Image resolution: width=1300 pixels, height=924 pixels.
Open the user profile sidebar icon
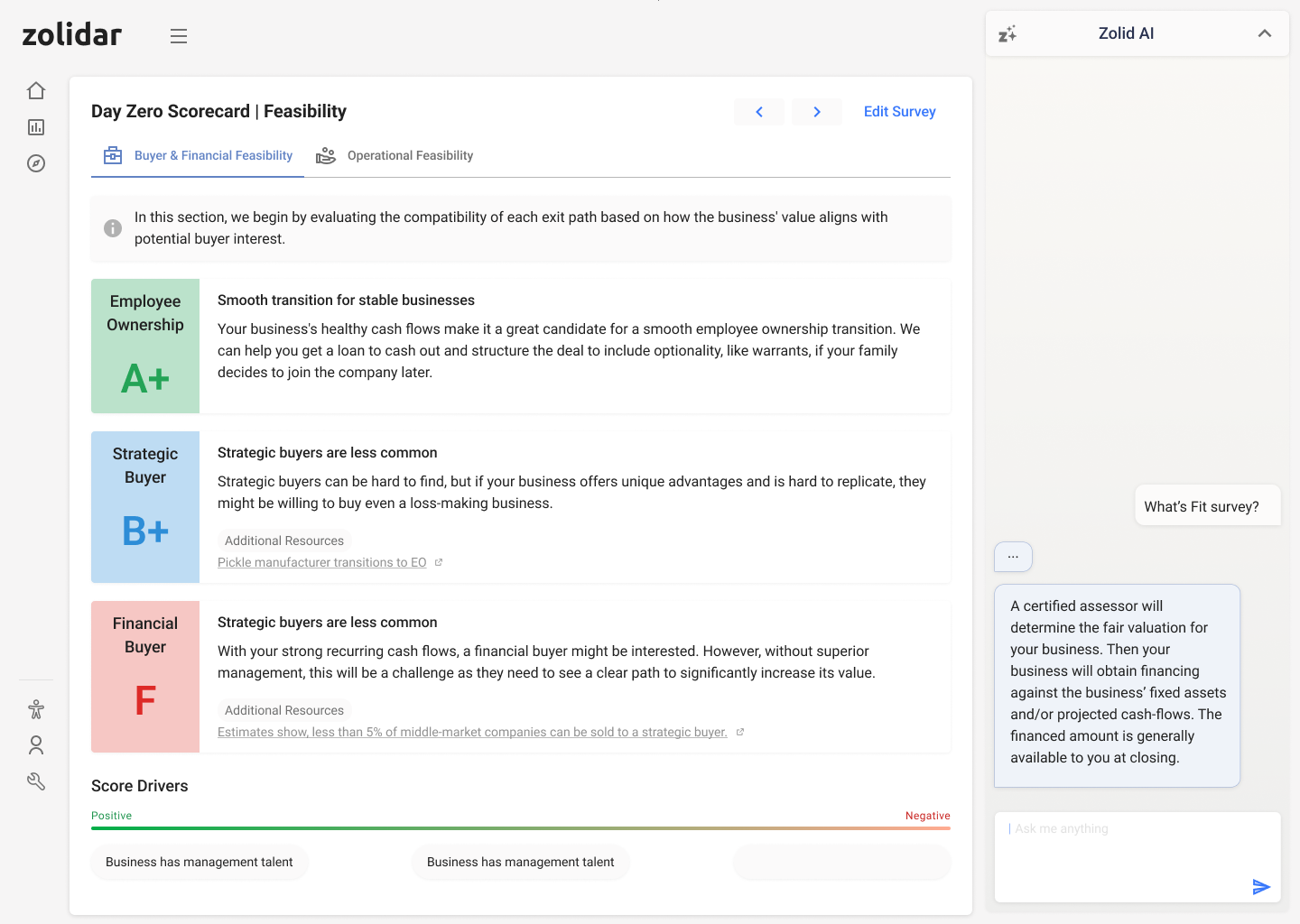coord(36,745)
